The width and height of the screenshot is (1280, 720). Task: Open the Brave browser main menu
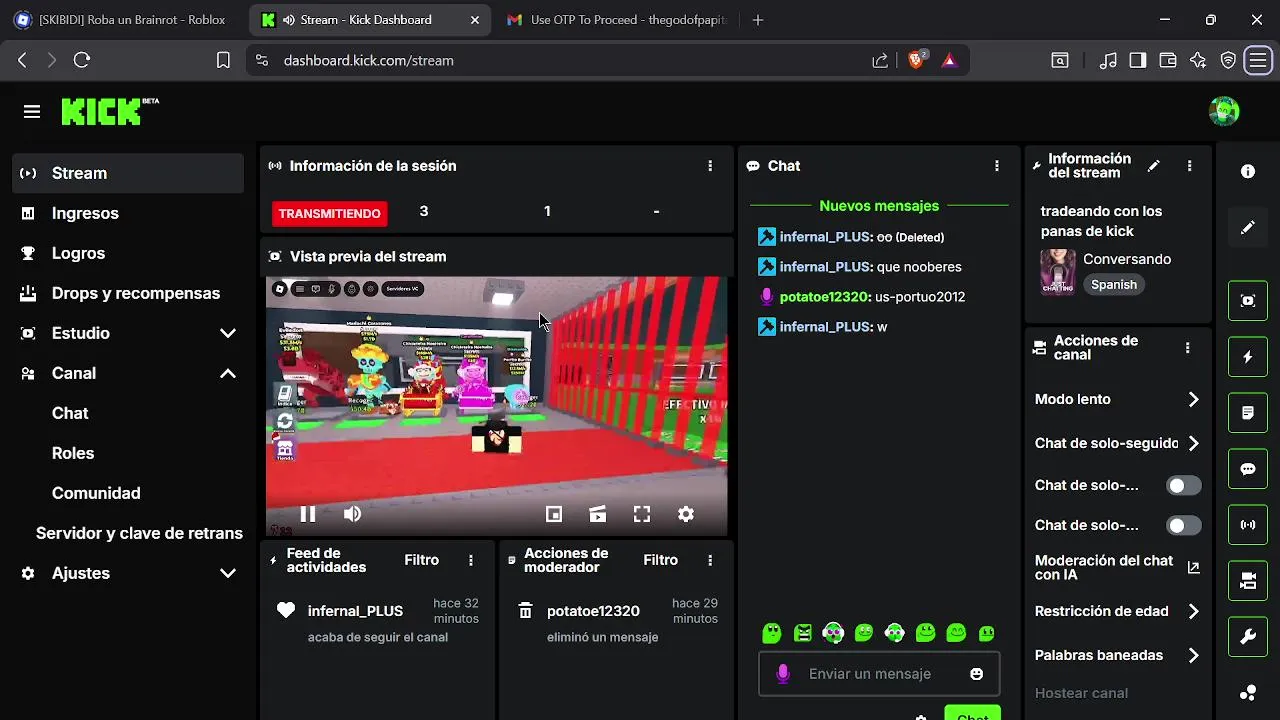1257,60
